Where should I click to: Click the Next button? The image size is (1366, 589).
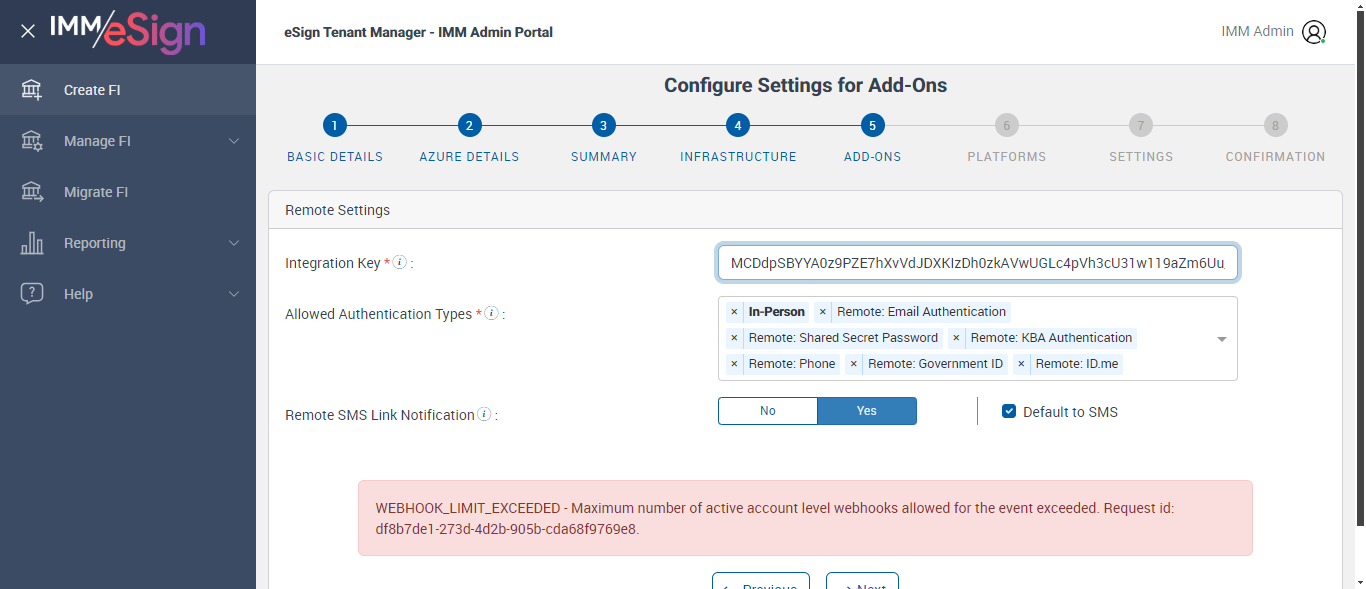[x=862, y=581]
